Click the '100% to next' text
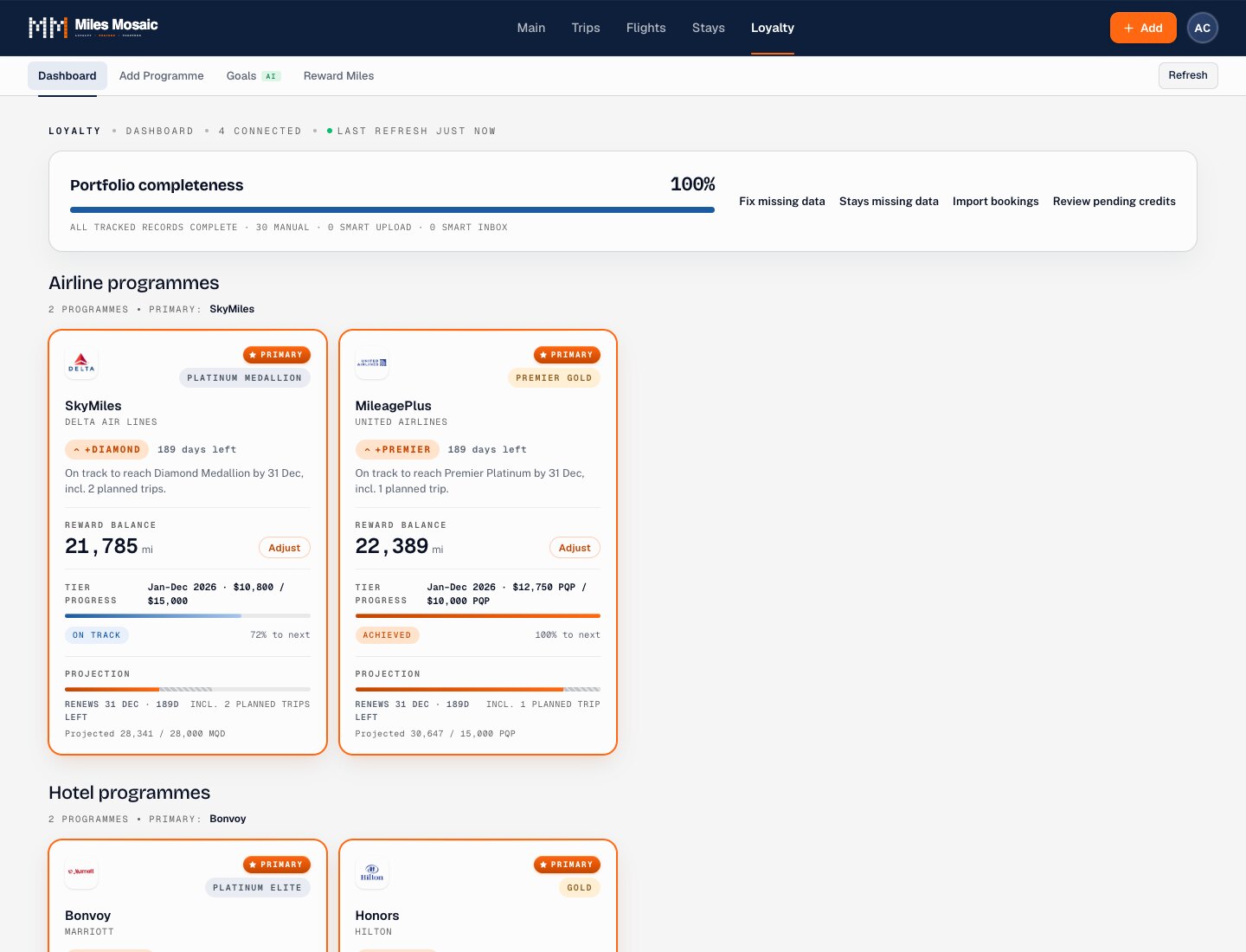The width and height of the screenshot is (1246, 952). click(568, 635)
